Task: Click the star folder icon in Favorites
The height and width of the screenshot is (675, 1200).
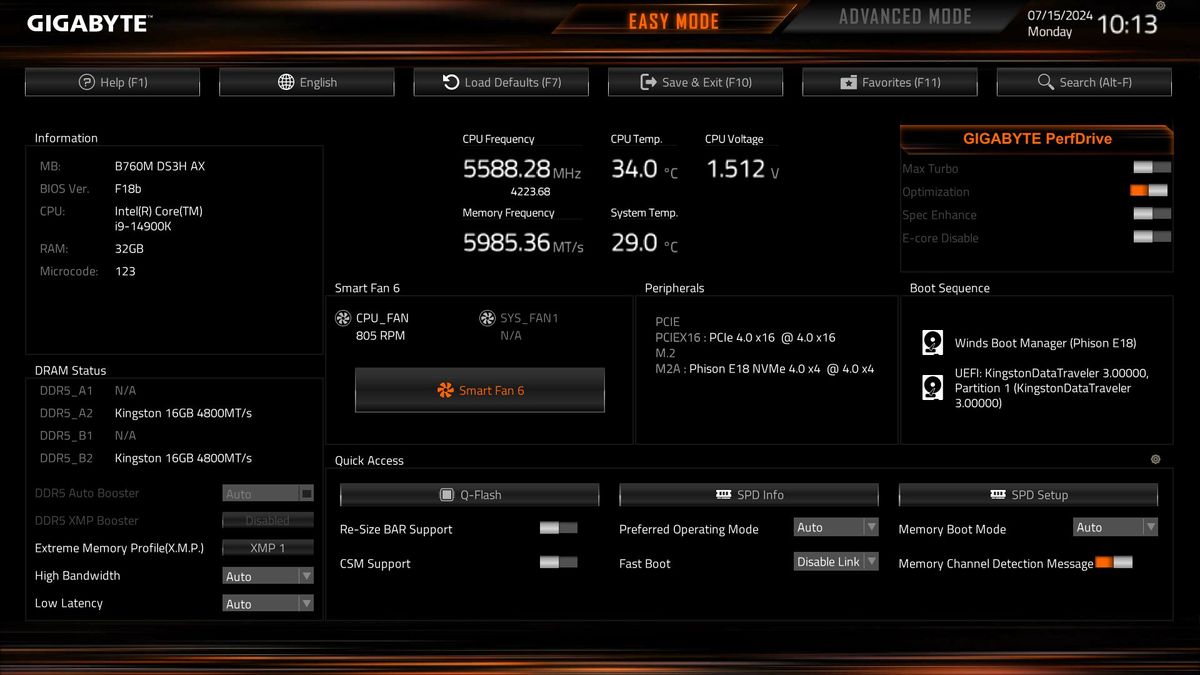Action: click(x=848, y=82)
